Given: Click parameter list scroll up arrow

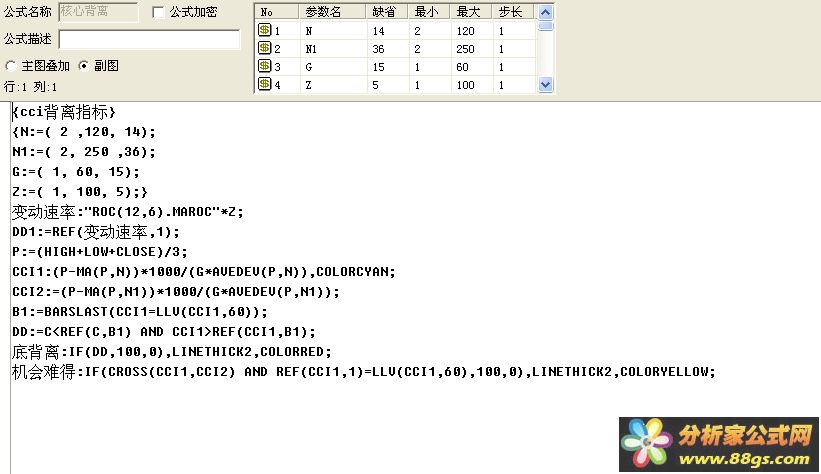Looking at the screenshot, I should tap(545, 12).
